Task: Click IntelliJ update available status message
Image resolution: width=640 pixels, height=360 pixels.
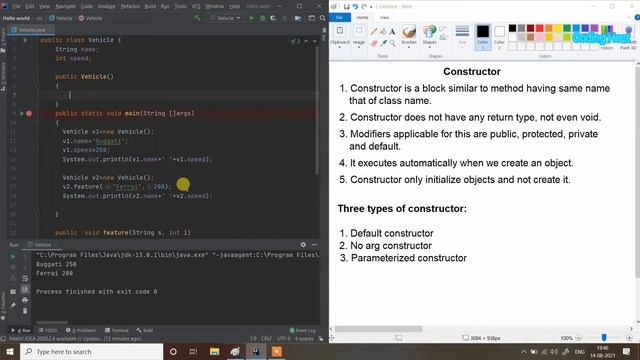Action: (x=75, y=339)
